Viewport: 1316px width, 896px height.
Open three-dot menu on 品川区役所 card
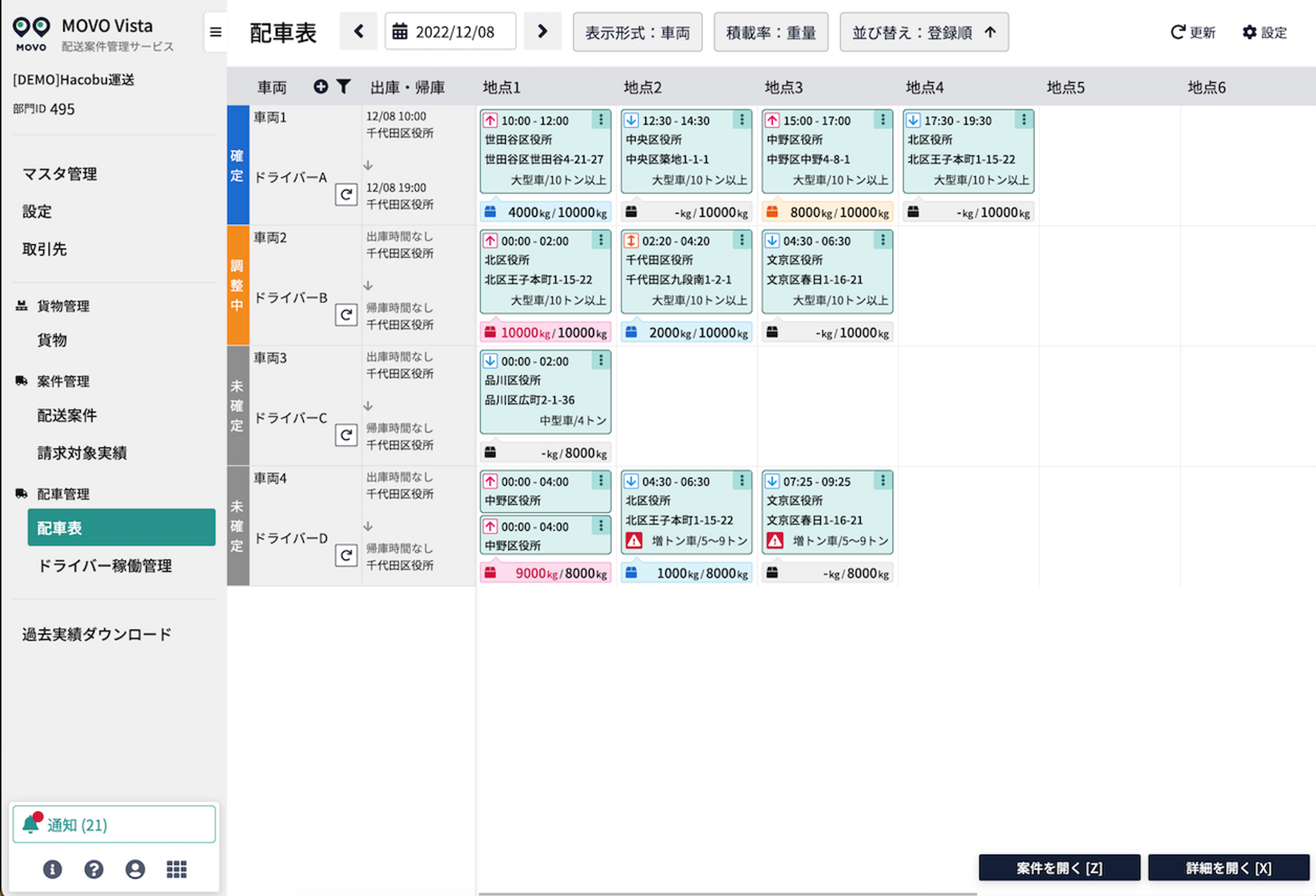[x=600, y=361]
